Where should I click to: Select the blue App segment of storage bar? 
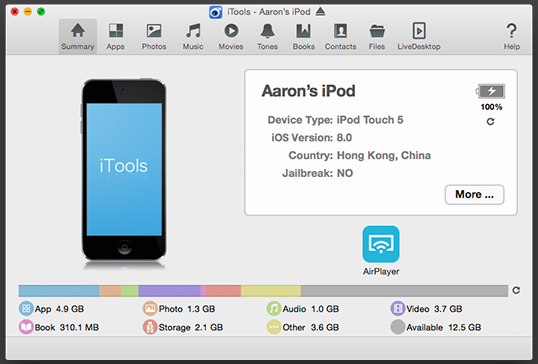click(59, 291)
